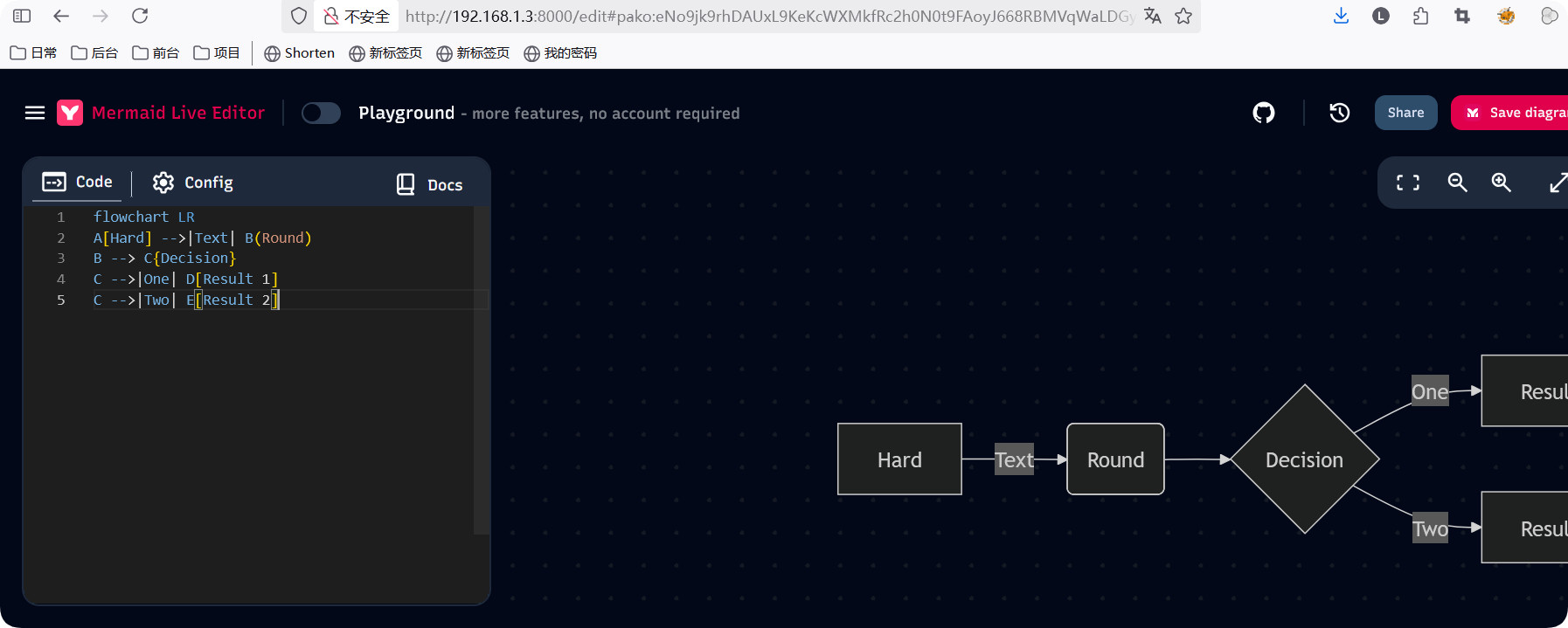1568x628 pixels.
Task: Zoom in on the diagram
Action: (1501, 183)
